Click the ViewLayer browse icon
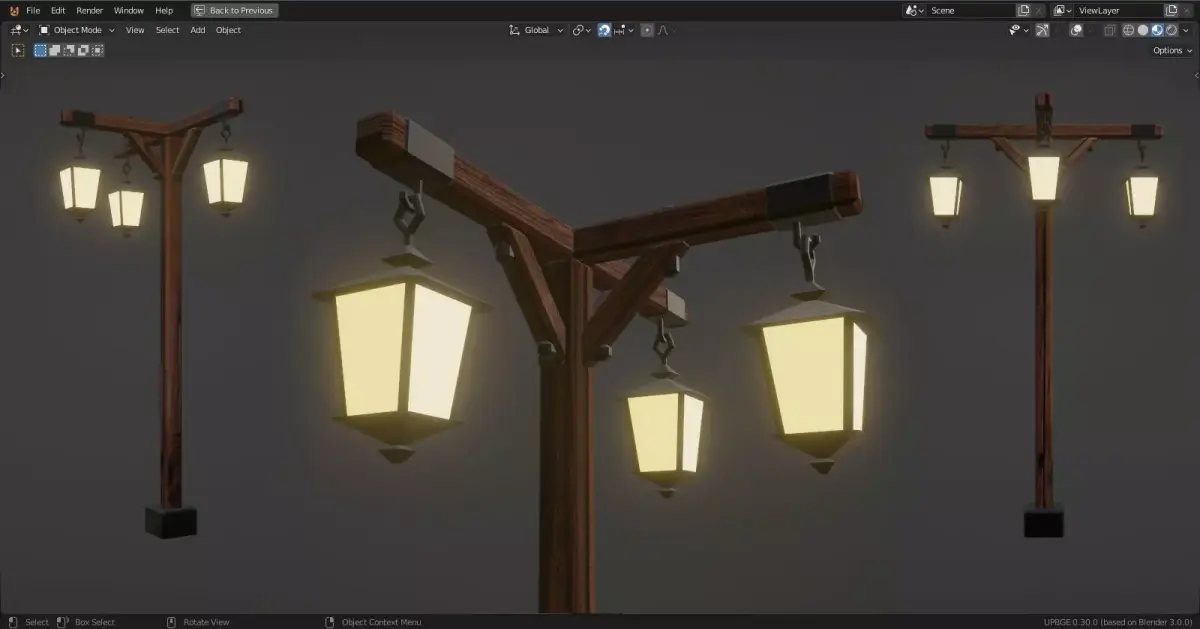This screenshot has width=1200, height=629. coord(1062,10)
